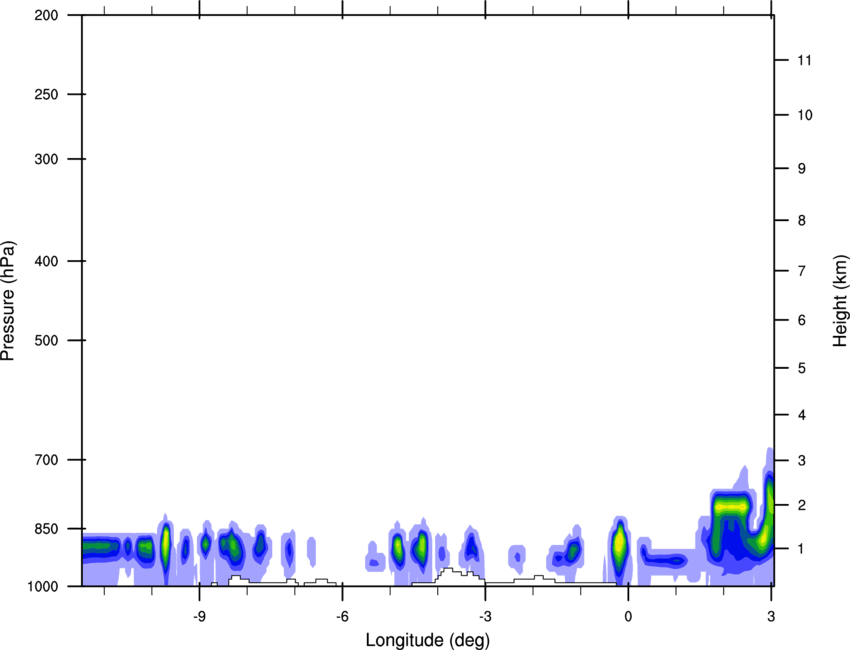Click the 250 pressure tick label

click(46, 94)
